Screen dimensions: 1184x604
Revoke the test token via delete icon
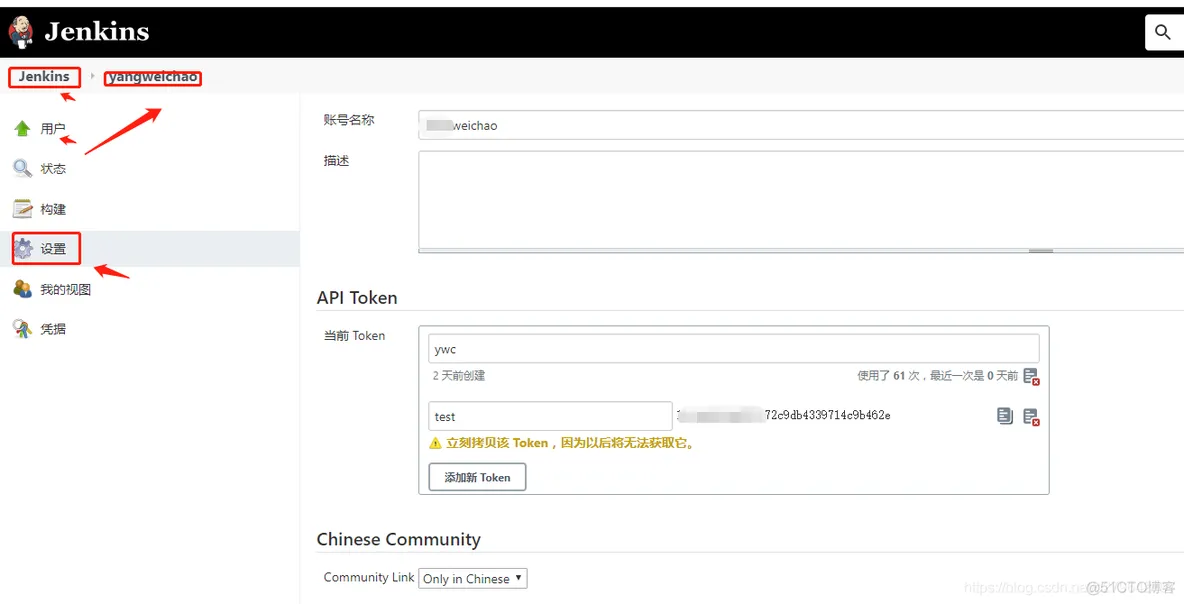(x=1031, y=417)
